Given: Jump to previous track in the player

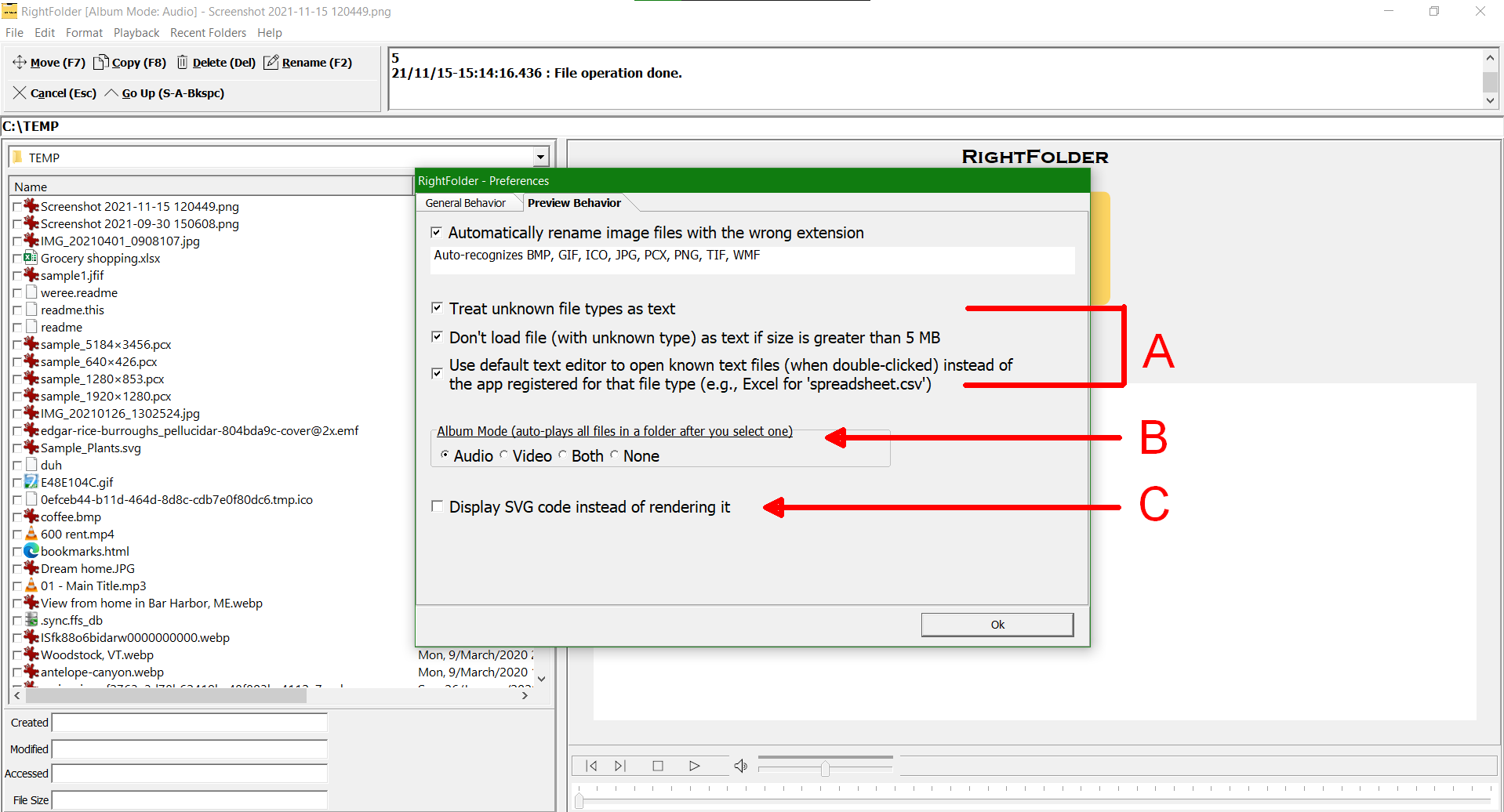Looking at the screenshot, I should tap(592, 766).
